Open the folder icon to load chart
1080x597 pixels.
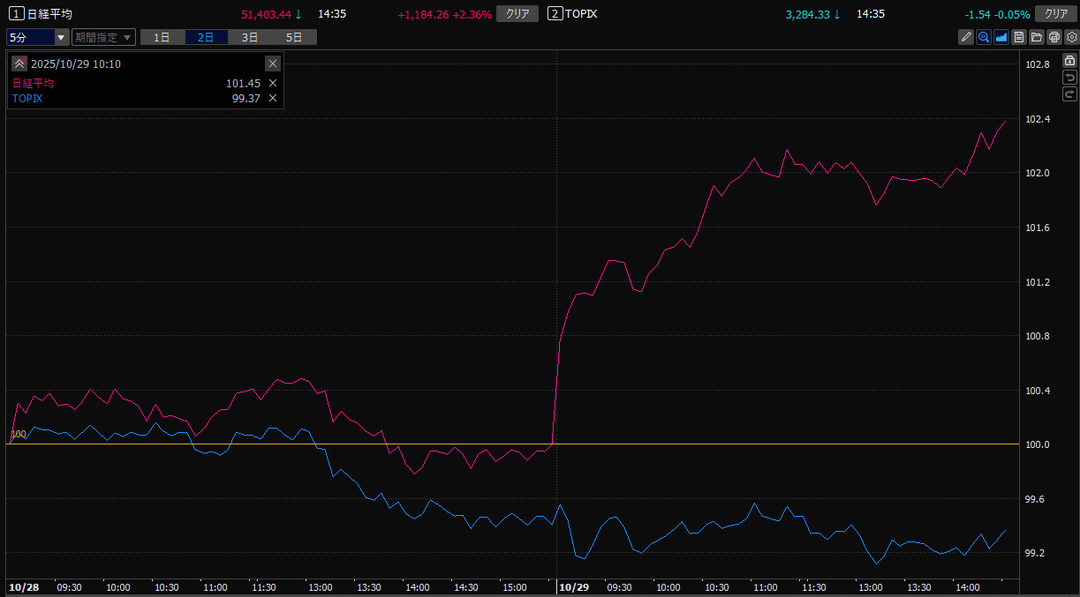tap(1036, 37)
